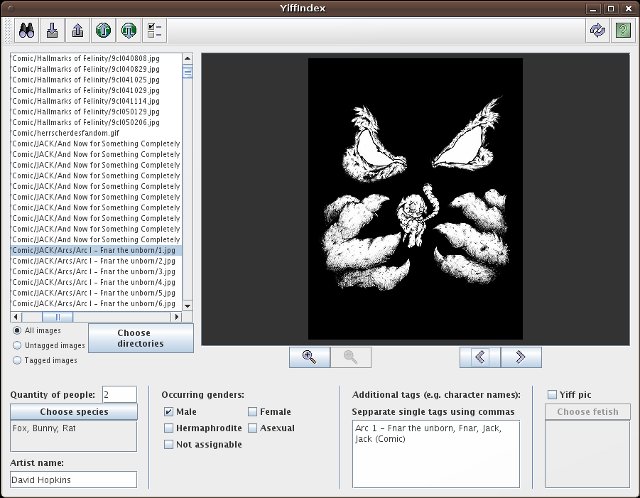Image resolution: width=640 pixels, height=498 pixels.
Task: Click the import tray toolbar icon
Action: coord(52,31)
